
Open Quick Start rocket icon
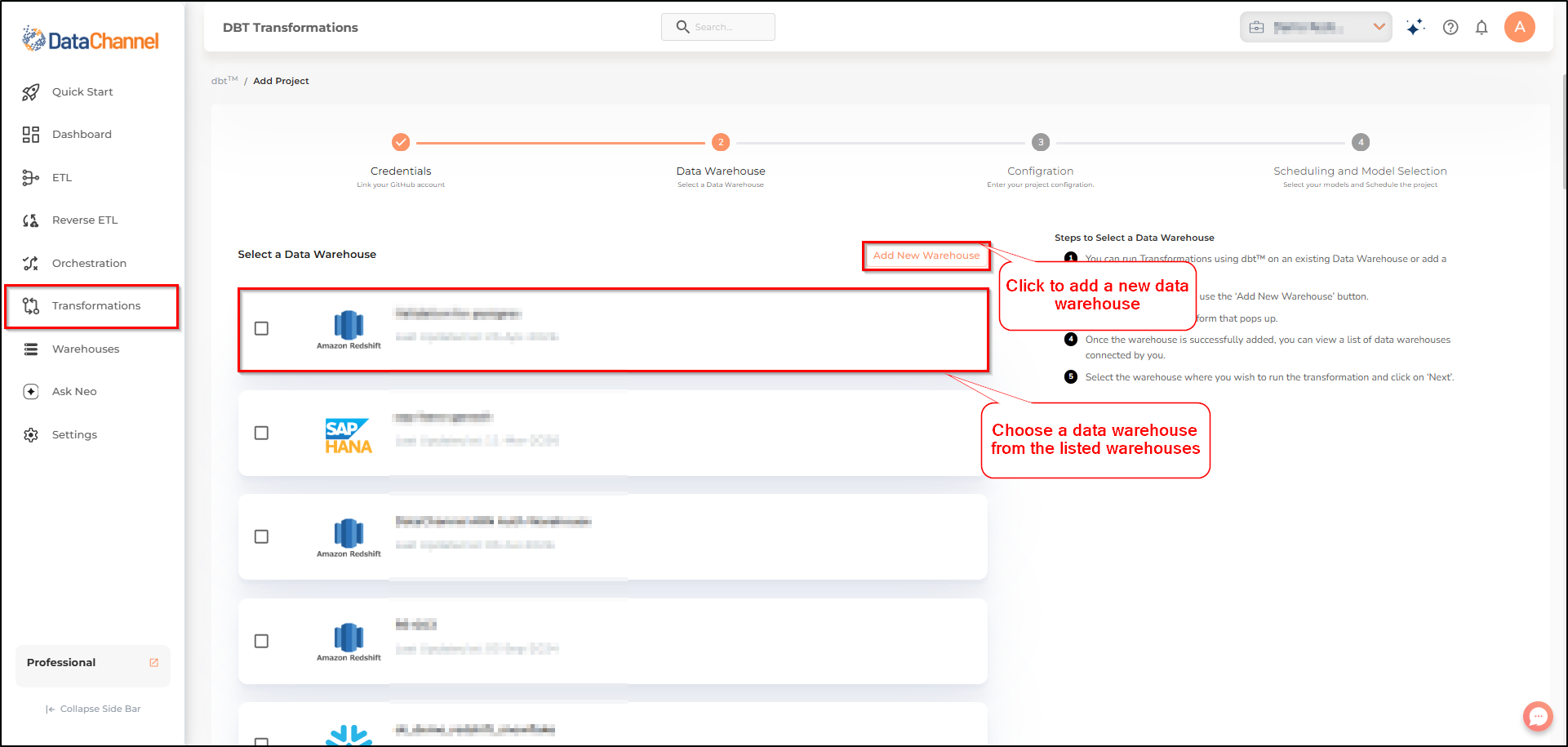pos(31,92)
